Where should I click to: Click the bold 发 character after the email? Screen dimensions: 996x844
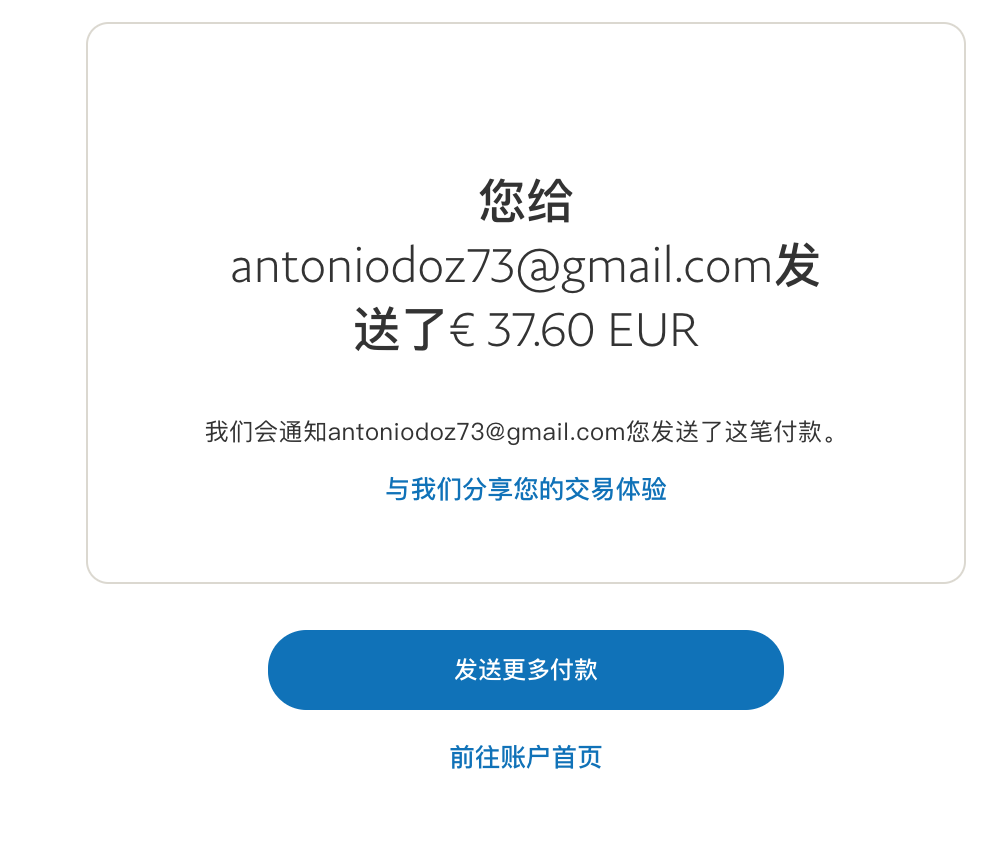(797, 265)
